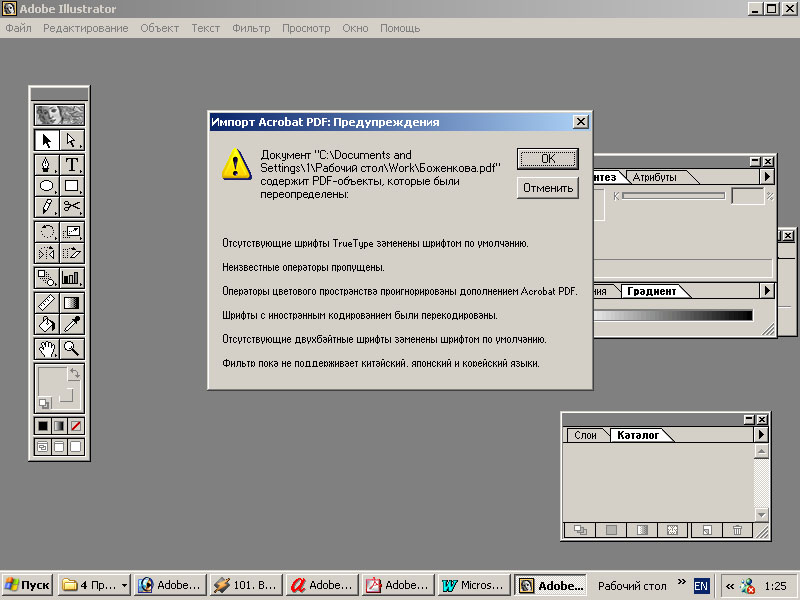Viewport: 800px width, 600px height.
Task: Select the Hand tool
Action: click(x=46, y=349)
